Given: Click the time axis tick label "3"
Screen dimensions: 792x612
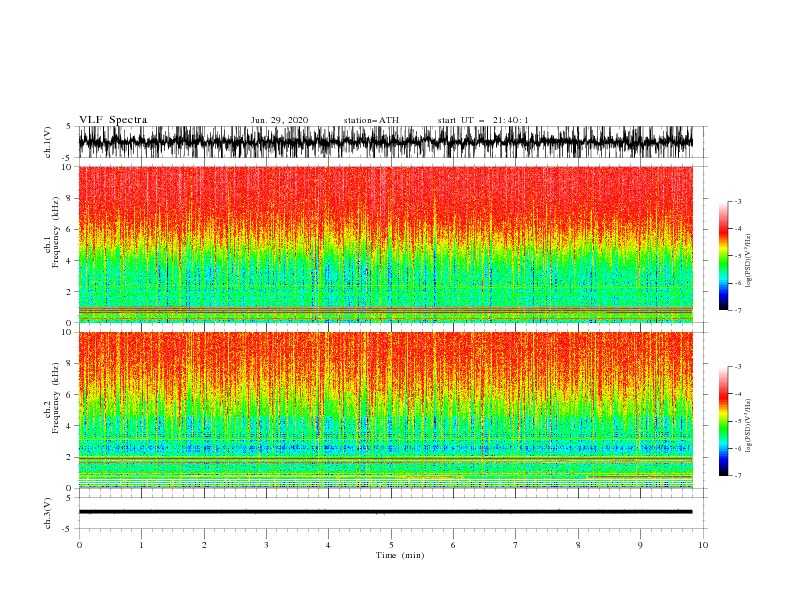Looking at the screenshot, I should point(266,545).
